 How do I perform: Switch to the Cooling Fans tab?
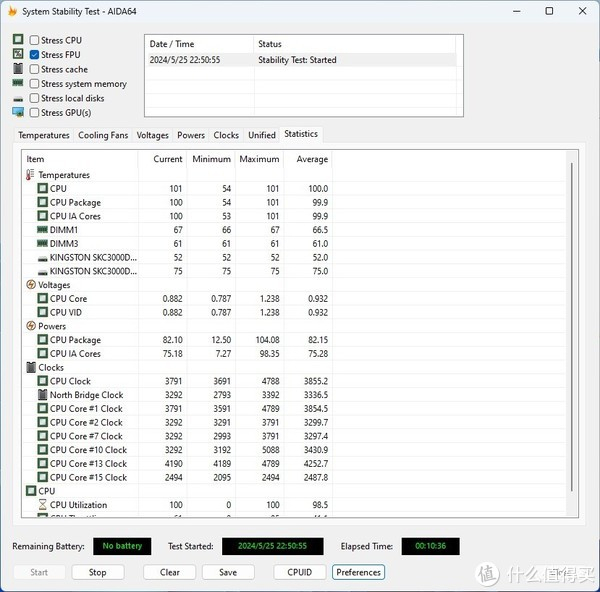tap(103, 135)
